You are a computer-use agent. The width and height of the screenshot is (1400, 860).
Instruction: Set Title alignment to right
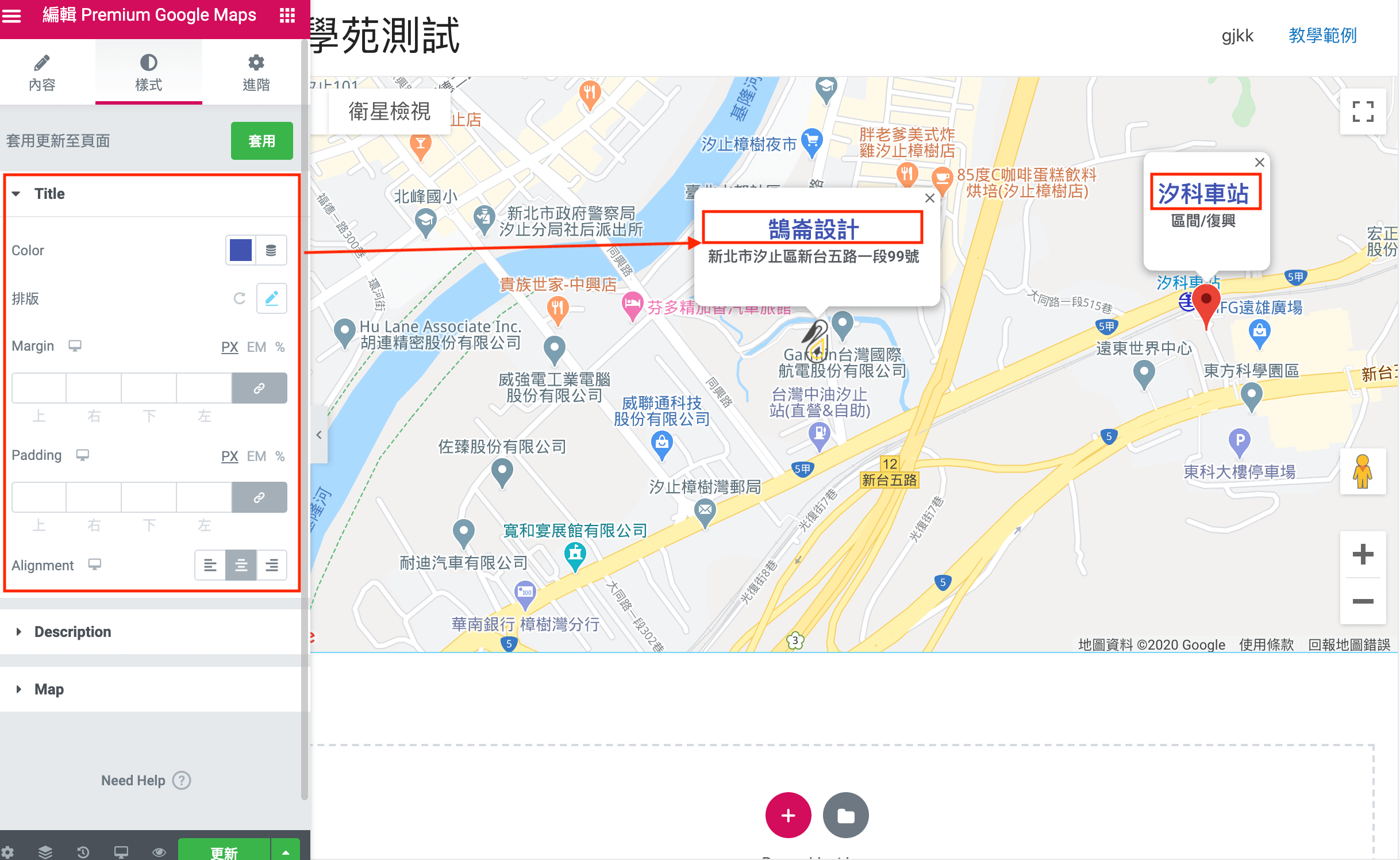click(x=271, y=565)
